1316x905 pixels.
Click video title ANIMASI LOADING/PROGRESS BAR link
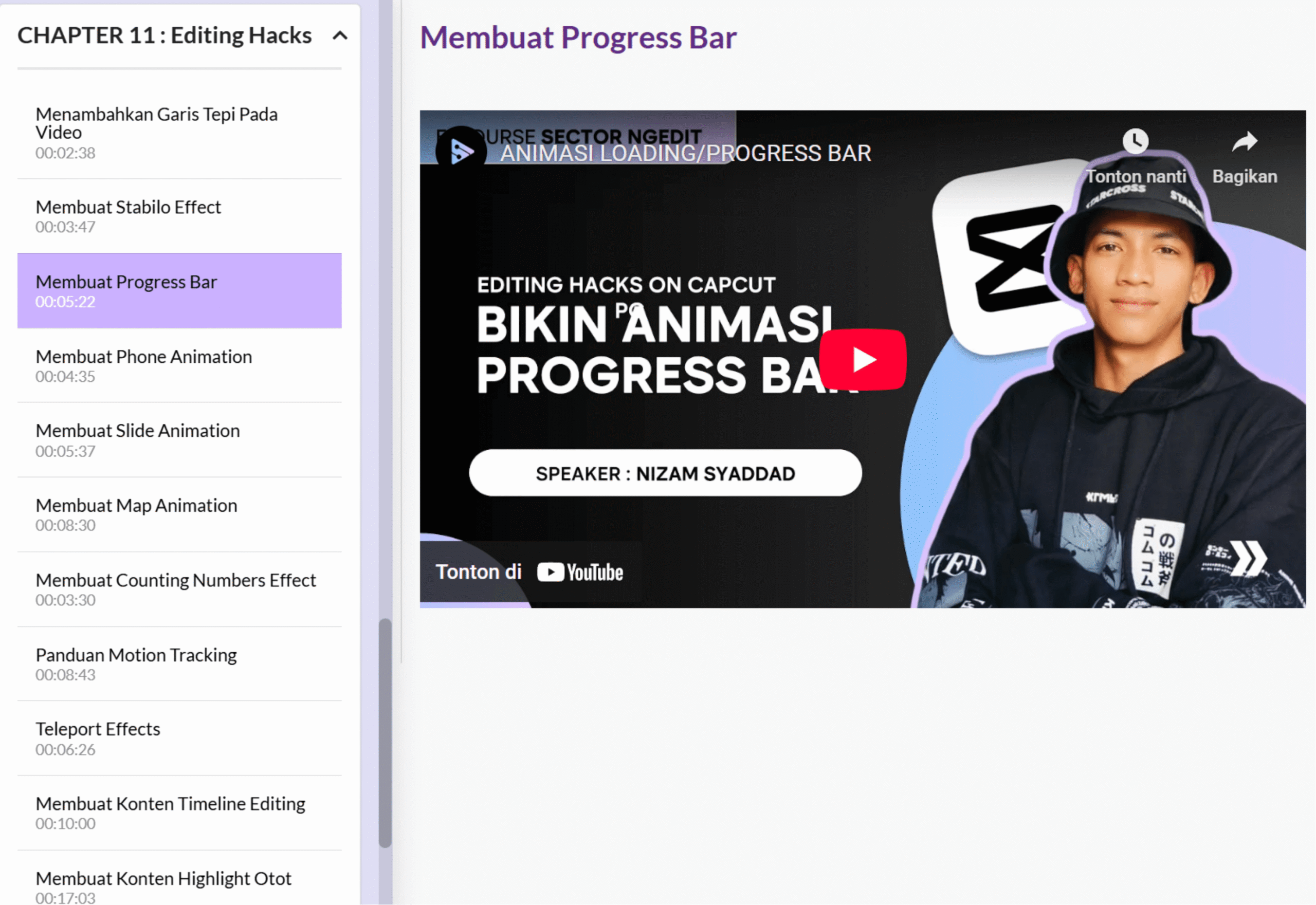point(685,153)
